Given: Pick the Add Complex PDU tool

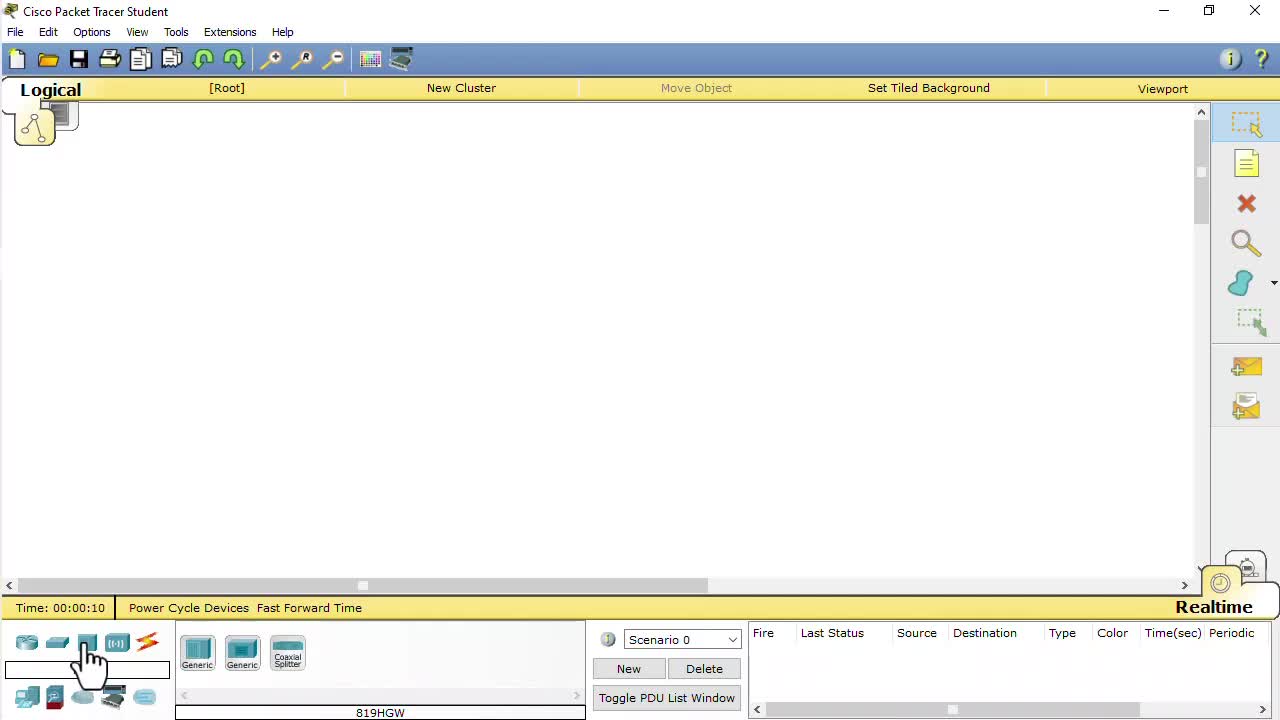Looking at the screenshot, I should click(x=1246, y=406).
